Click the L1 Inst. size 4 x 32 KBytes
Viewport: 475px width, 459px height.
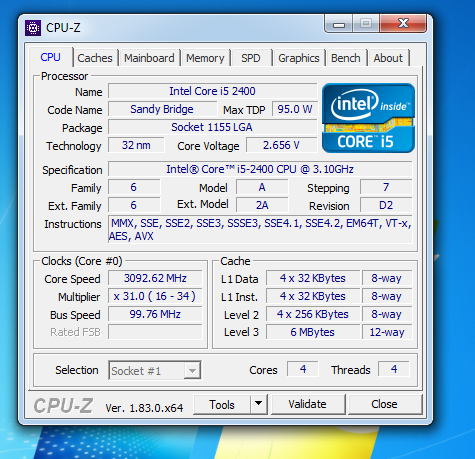pos(313,296)
